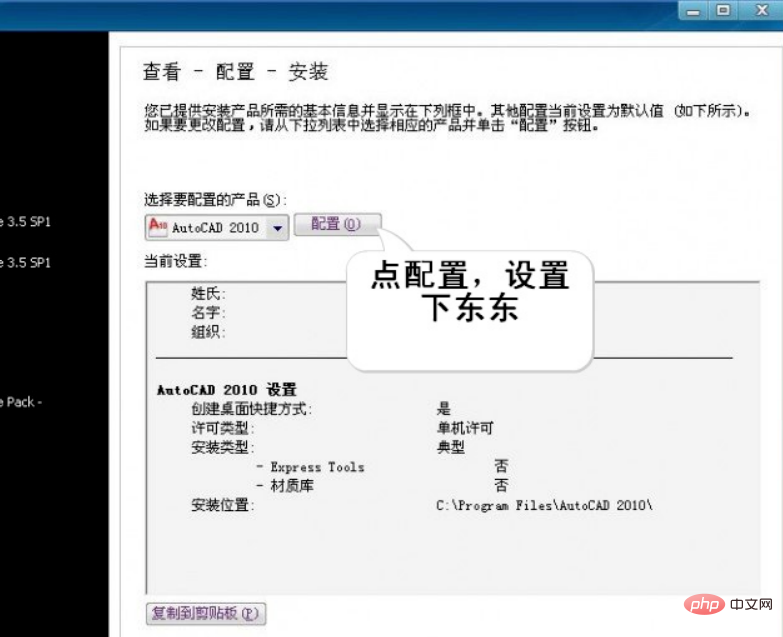This screenshot has width=783, height=637.
Task: Click the 当前设置 label
Action: [x=175, y=261]
